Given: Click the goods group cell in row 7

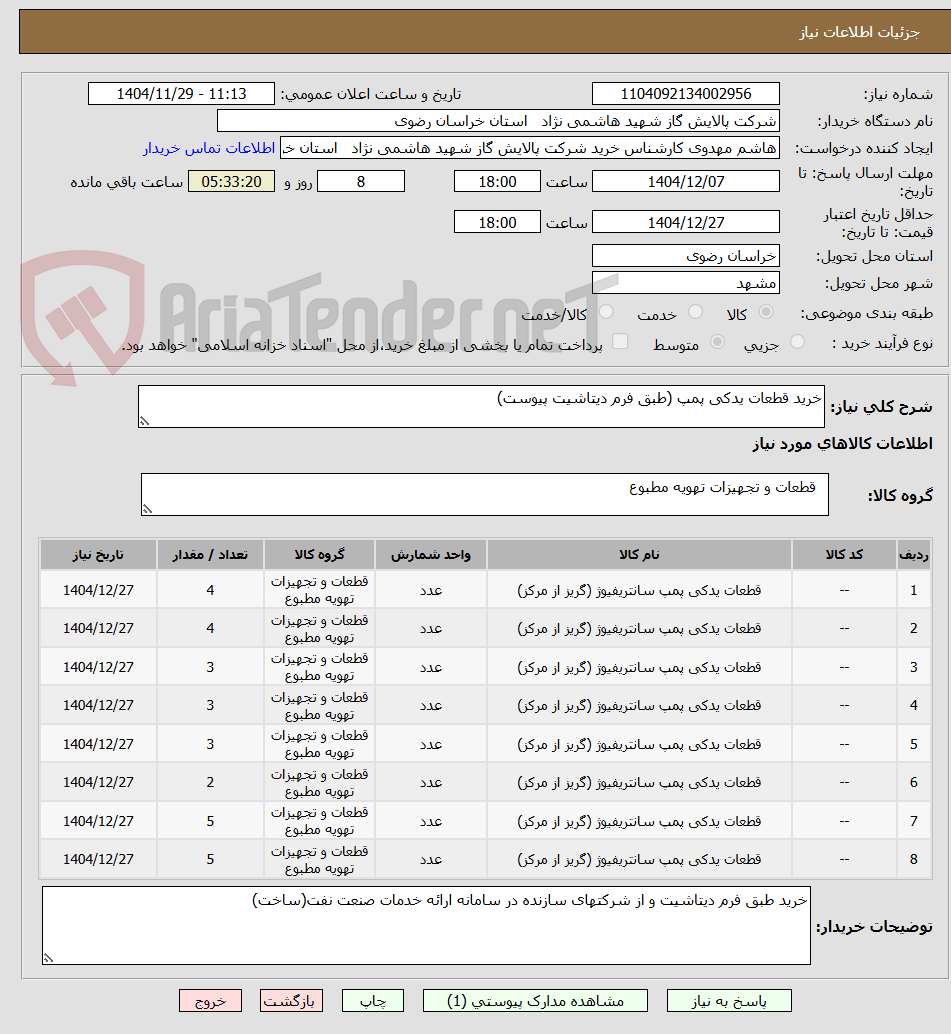Looking at the screenshot, I should (x=319, y=821).
